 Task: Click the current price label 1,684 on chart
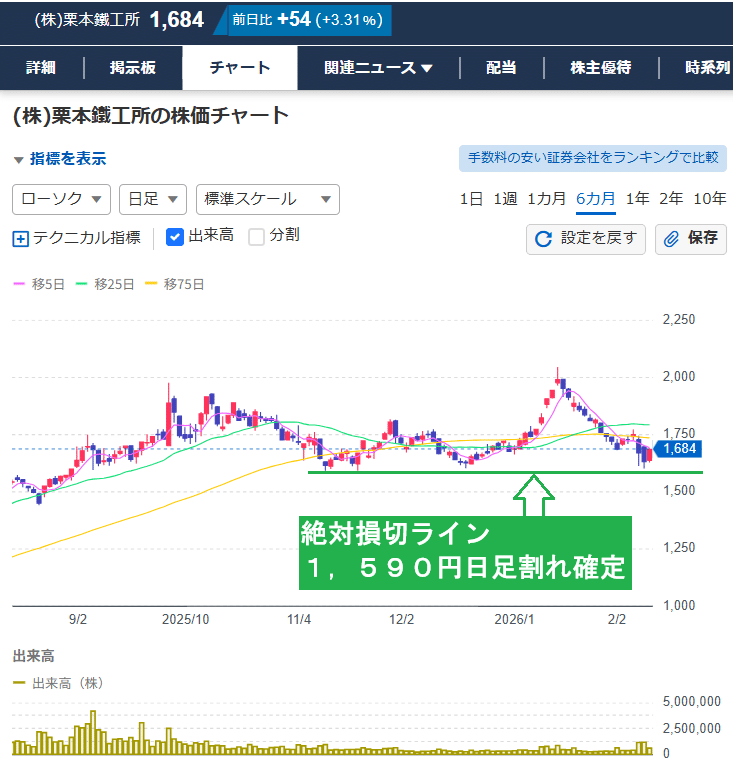point(679,449)
